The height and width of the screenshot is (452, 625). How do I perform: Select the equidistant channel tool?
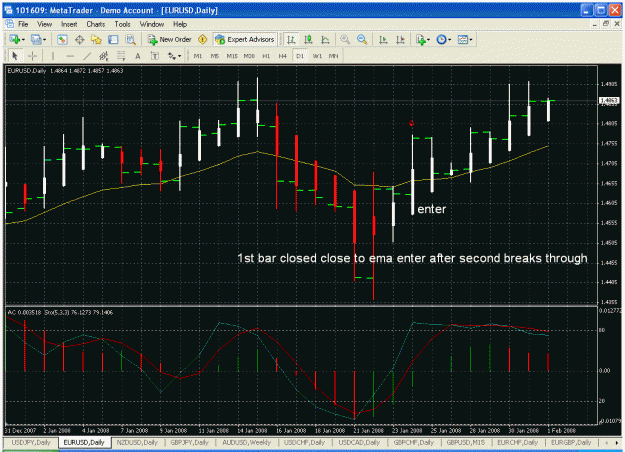coord(104,56)
